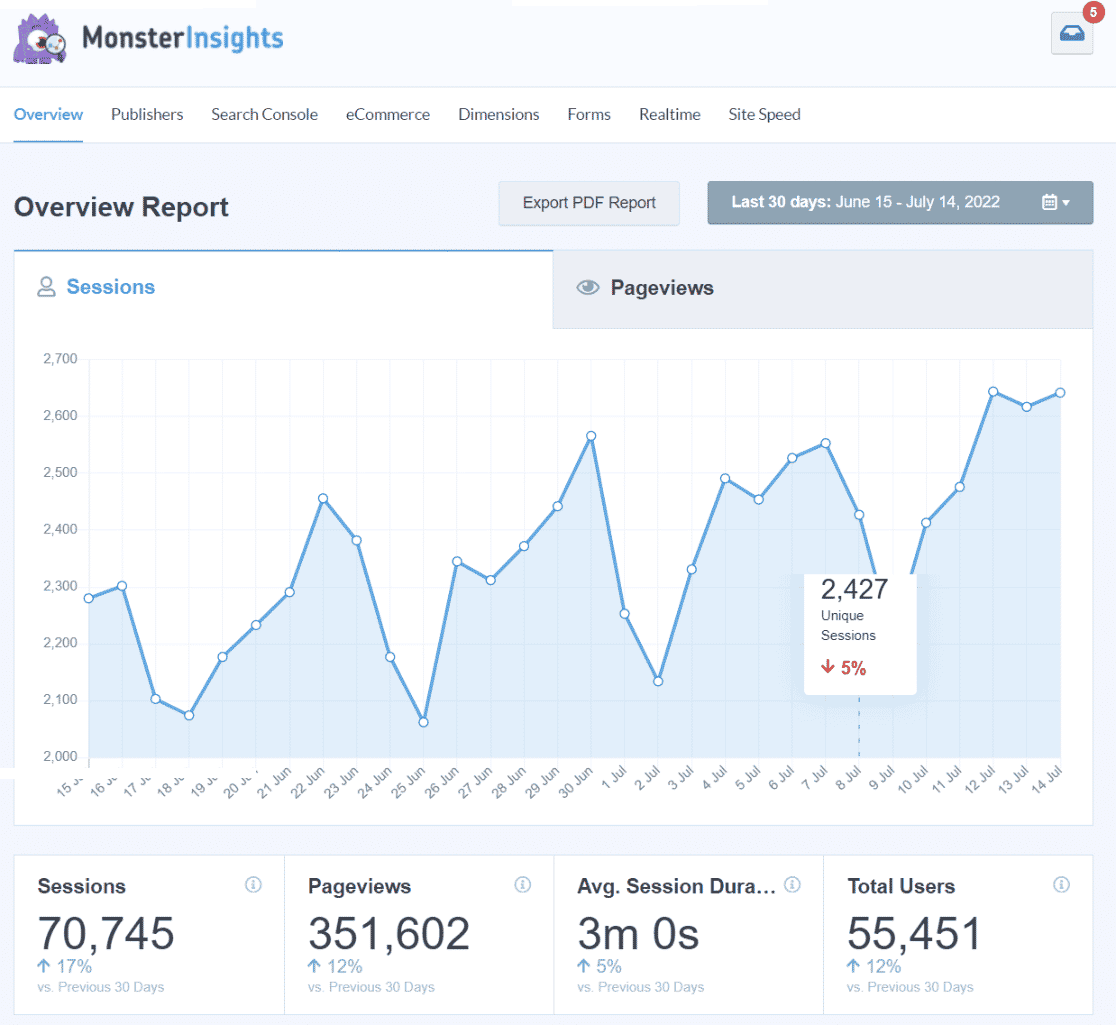
Task: Open the date range calendar dropdown
Action: coord(1055,202)
